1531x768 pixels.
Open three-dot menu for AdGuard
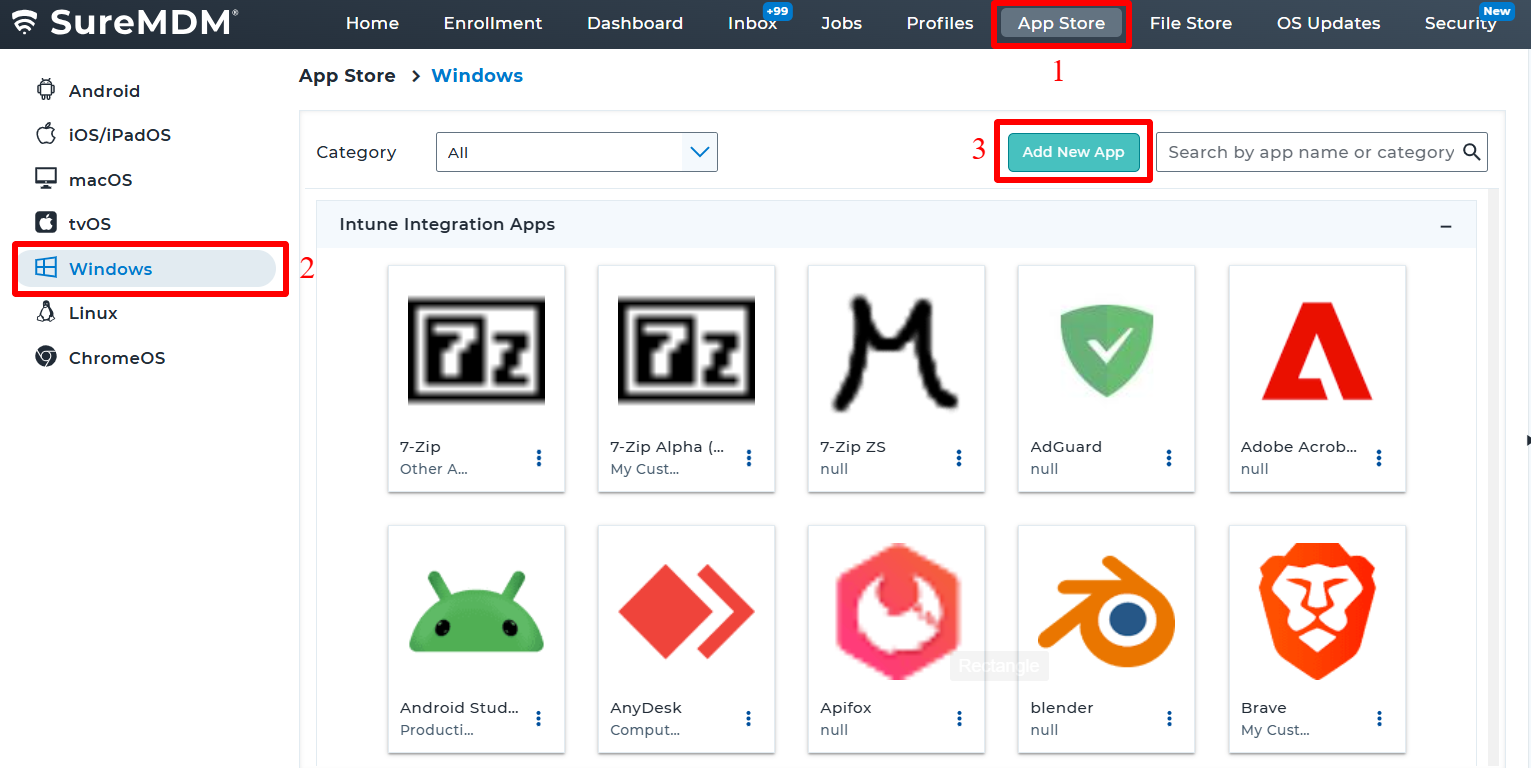(x=1168, y=458)
